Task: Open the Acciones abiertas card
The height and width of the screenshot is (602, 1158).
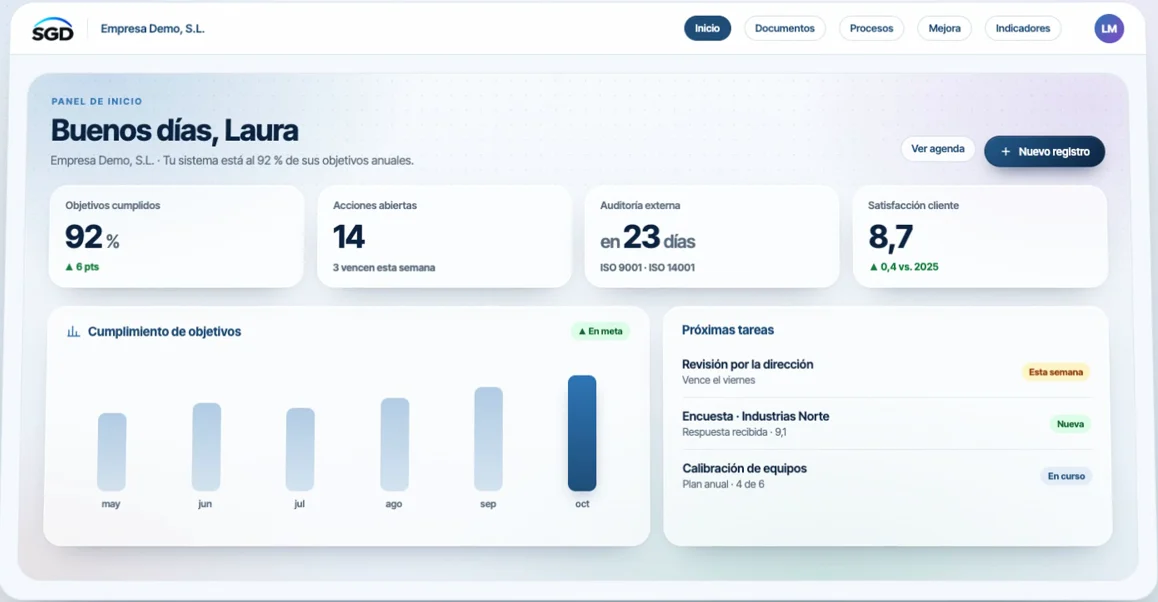Action: [444, 236]
